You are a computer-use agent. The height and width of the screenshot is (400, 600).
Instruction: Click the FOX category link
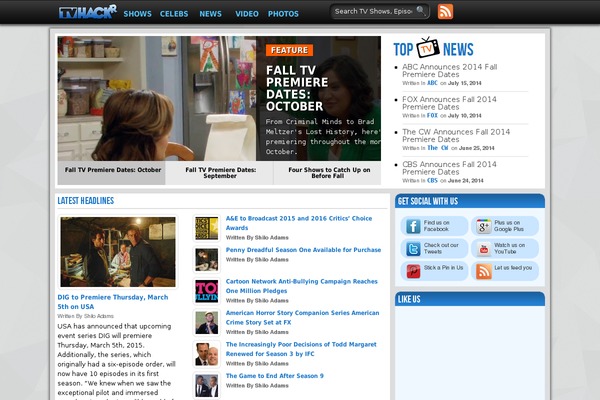pos(432,116)
